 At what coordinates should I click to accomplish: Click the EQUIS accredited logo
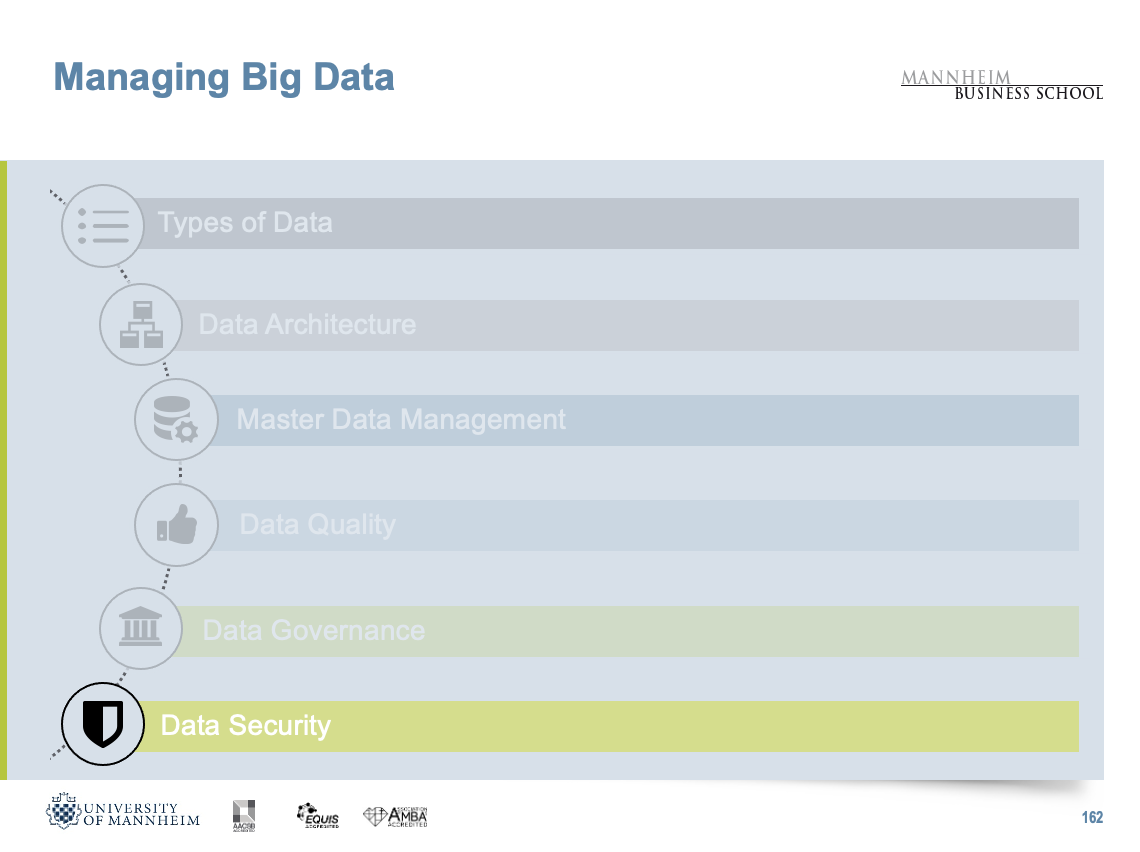coord(318,815)
